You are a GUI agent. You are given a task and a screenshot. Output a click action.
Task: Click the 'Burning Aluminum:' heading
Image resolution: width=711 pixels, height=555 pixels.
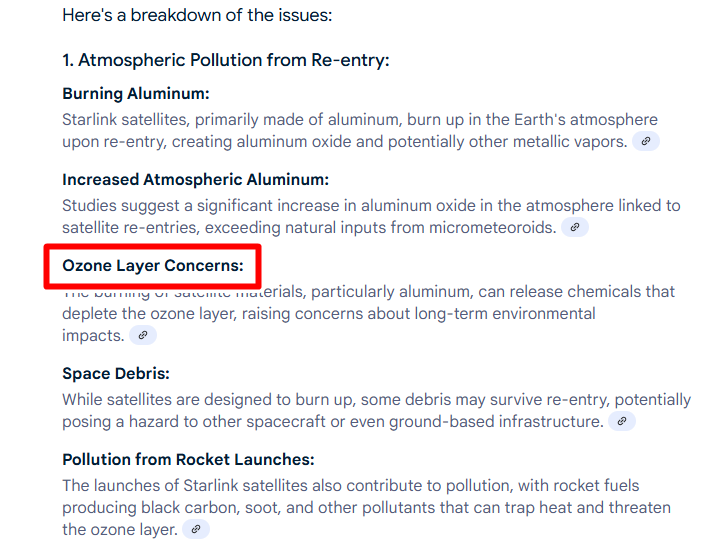point(136,93)
